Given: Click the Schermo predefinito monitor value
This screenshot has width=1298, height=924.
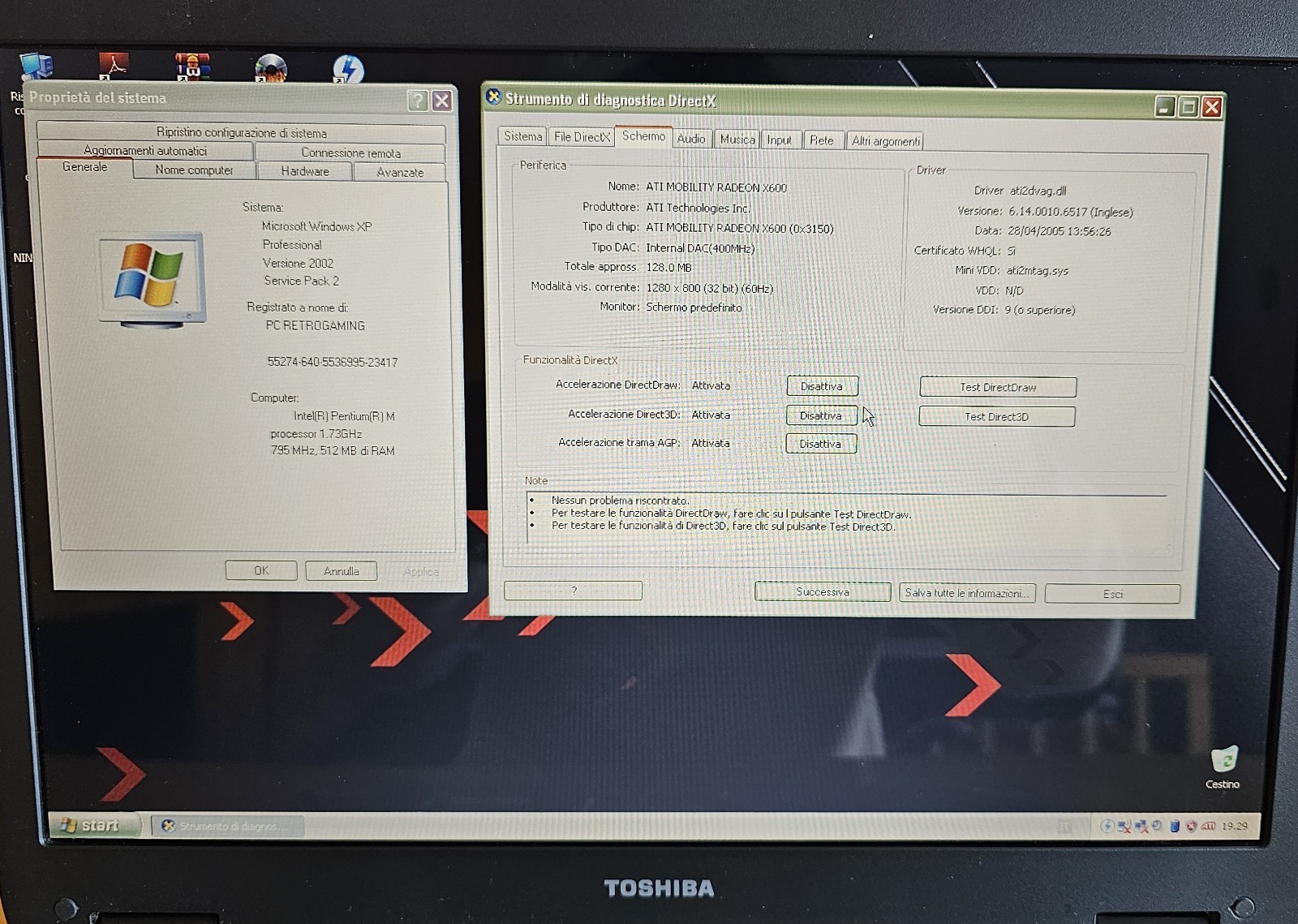Looking at the screenshot, I should tap(694, 307).
